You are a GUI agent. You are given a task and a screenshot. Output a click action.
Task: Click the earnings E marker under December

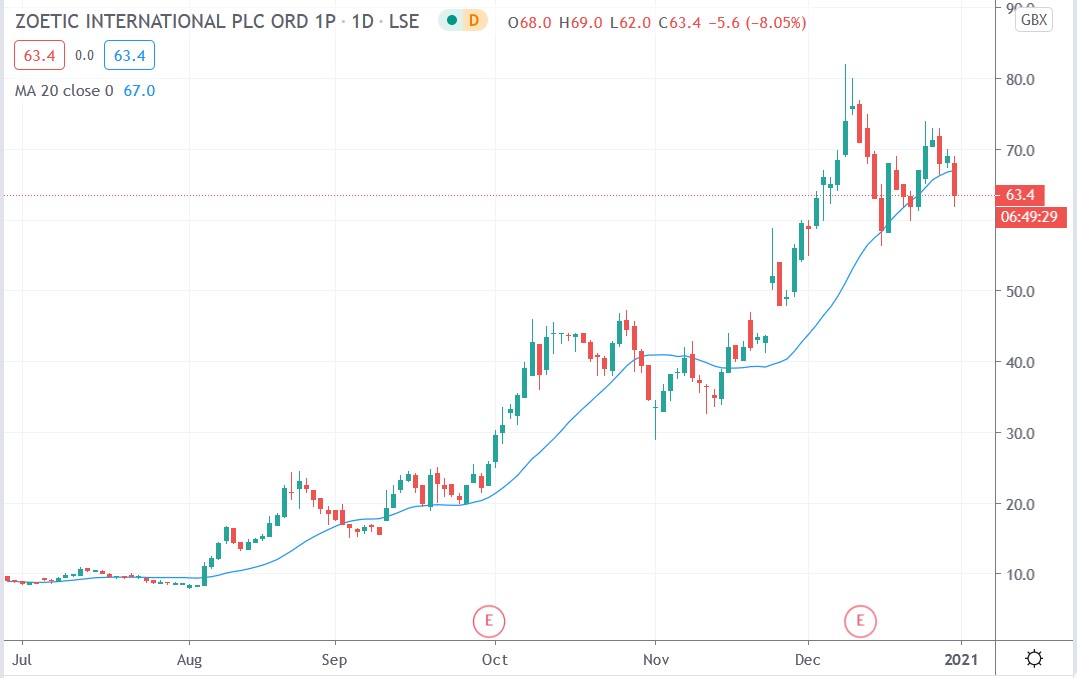(x=860, y=620)
